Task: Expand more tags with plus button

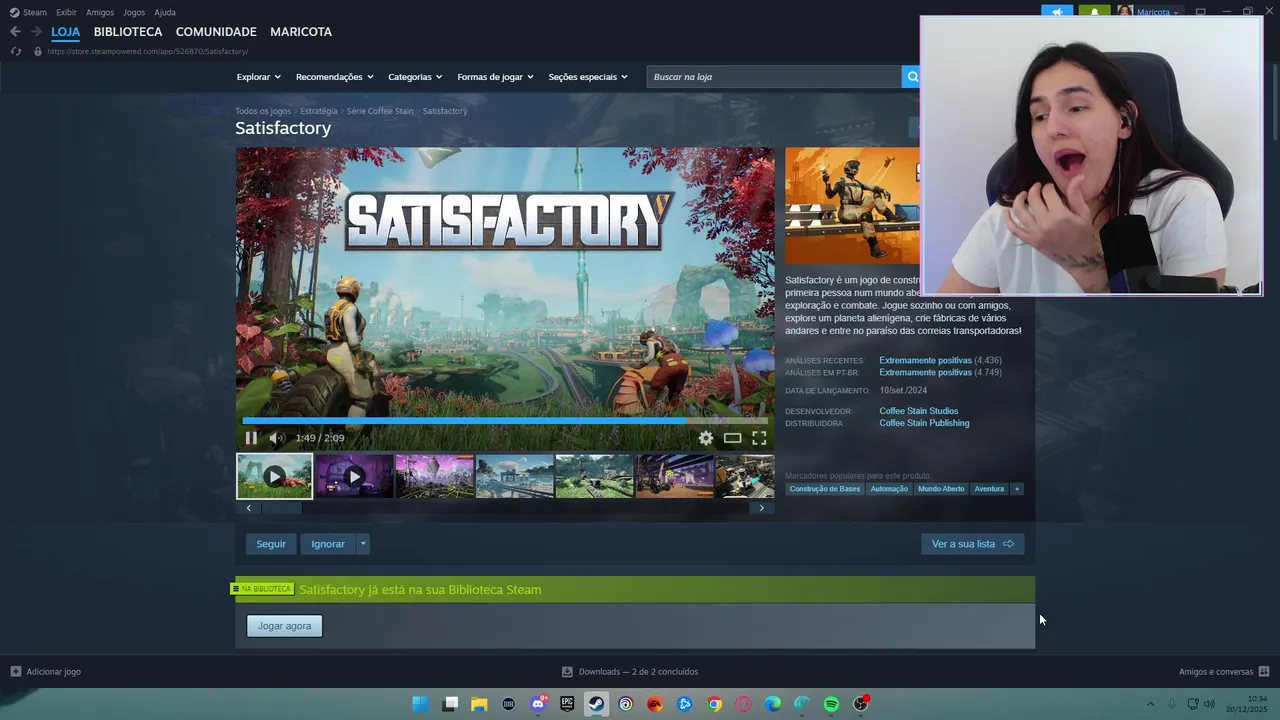Action: click(1017, 489)
